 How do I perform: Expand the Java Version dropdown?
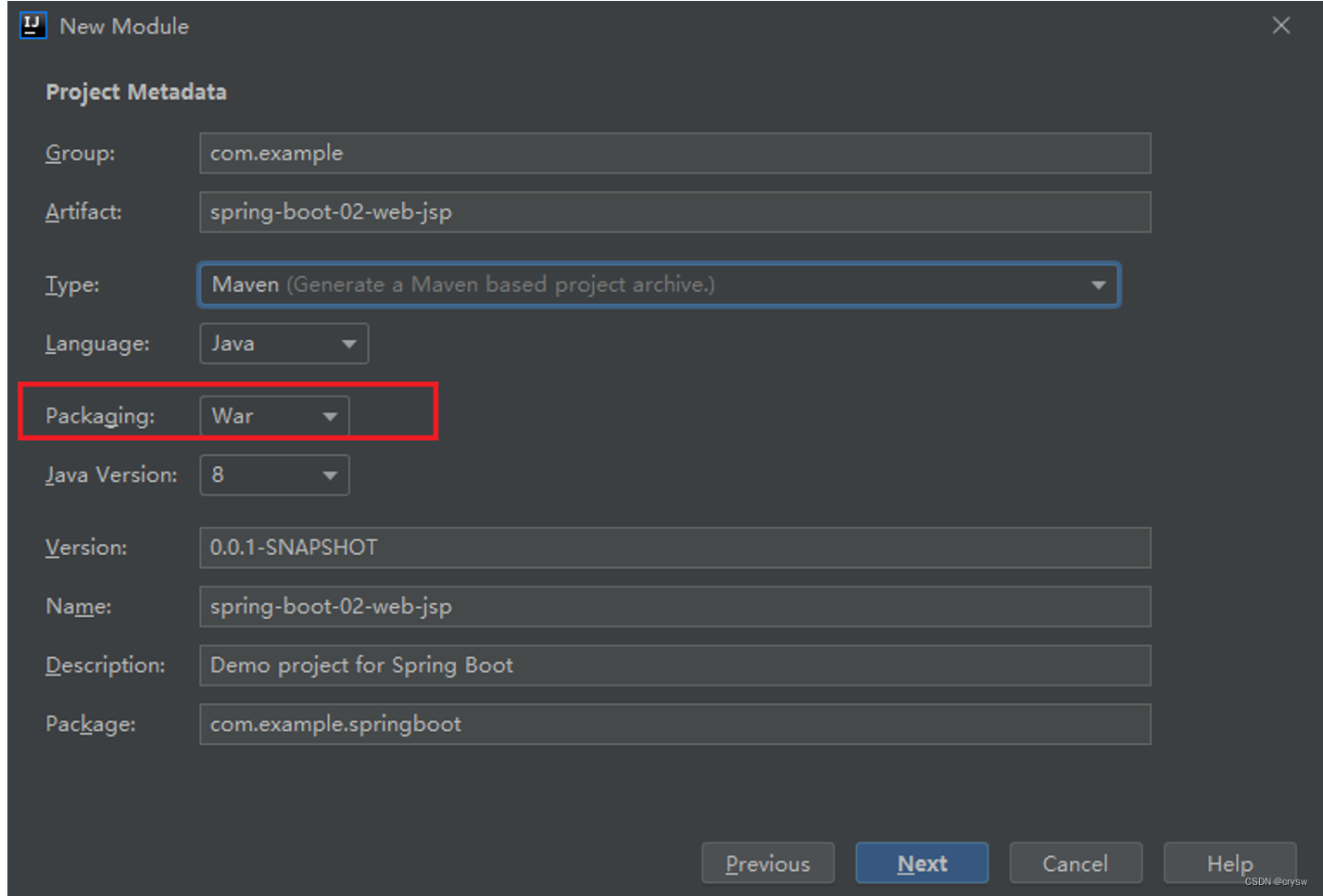tap(274, 474)
